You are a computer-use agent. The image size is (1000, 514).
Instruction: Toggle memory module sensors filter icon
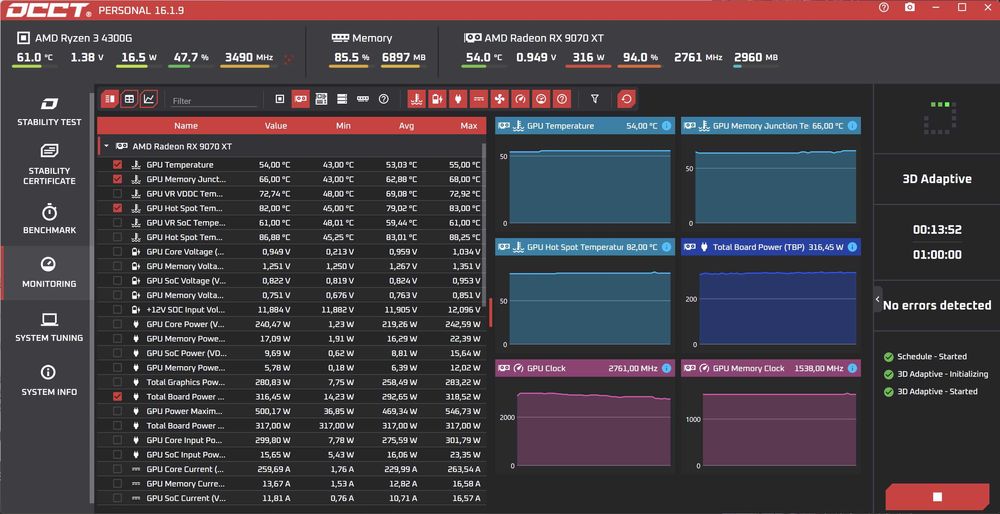tap(363, 99)
